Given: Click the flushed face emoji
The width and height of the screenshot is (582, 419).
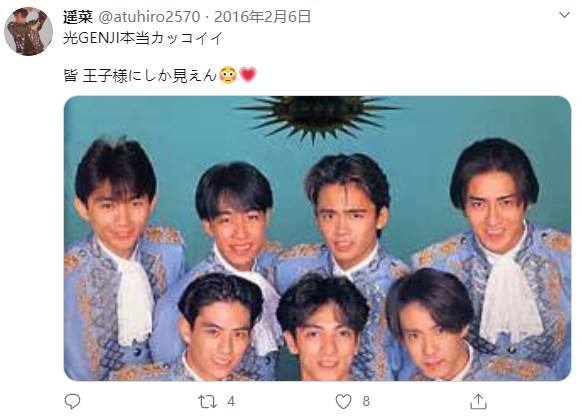Looking at the screenshot, I should point(228,75).
